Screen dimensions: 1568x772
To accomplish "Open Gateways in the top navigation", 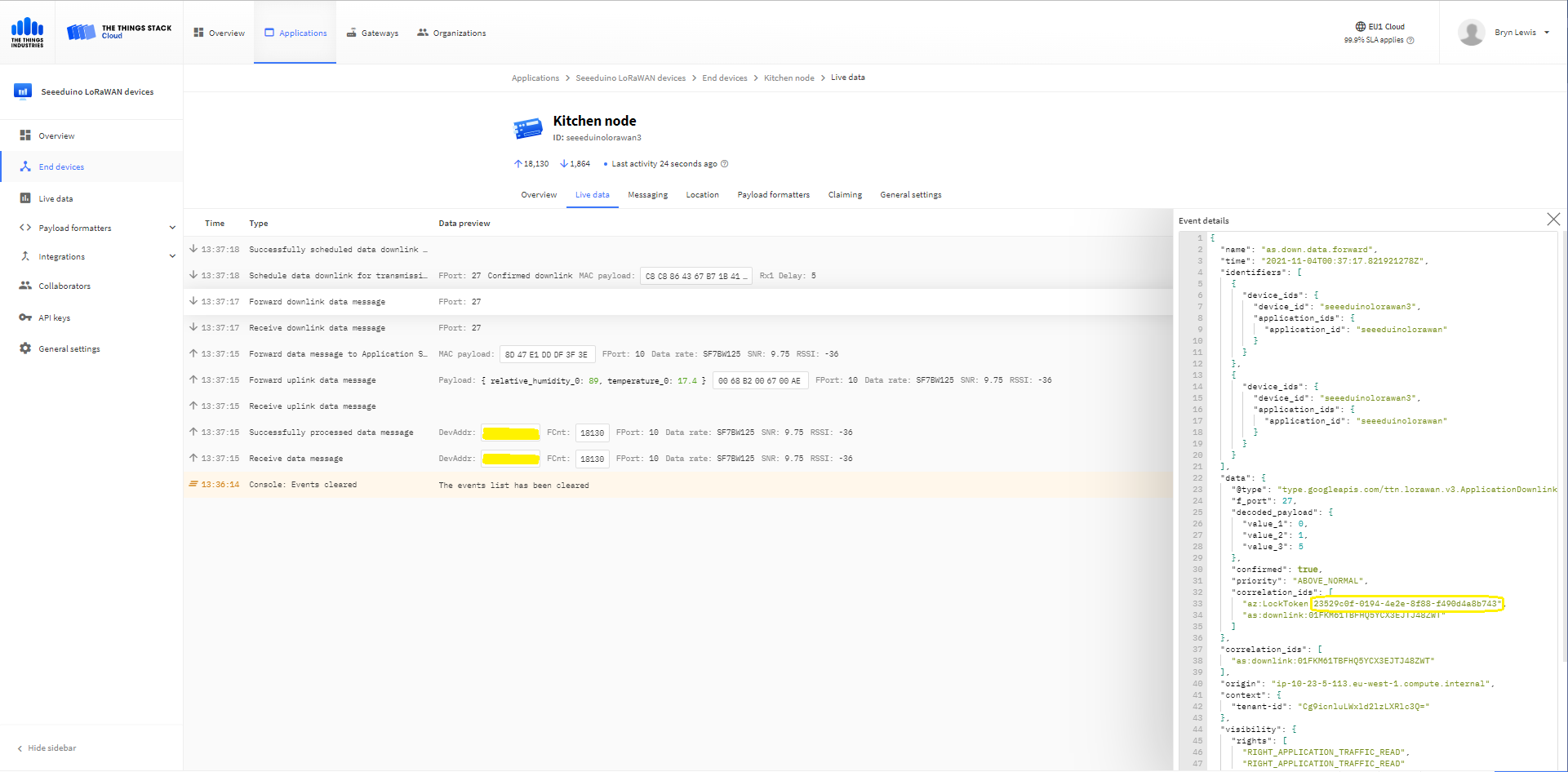I will [372, 33].
